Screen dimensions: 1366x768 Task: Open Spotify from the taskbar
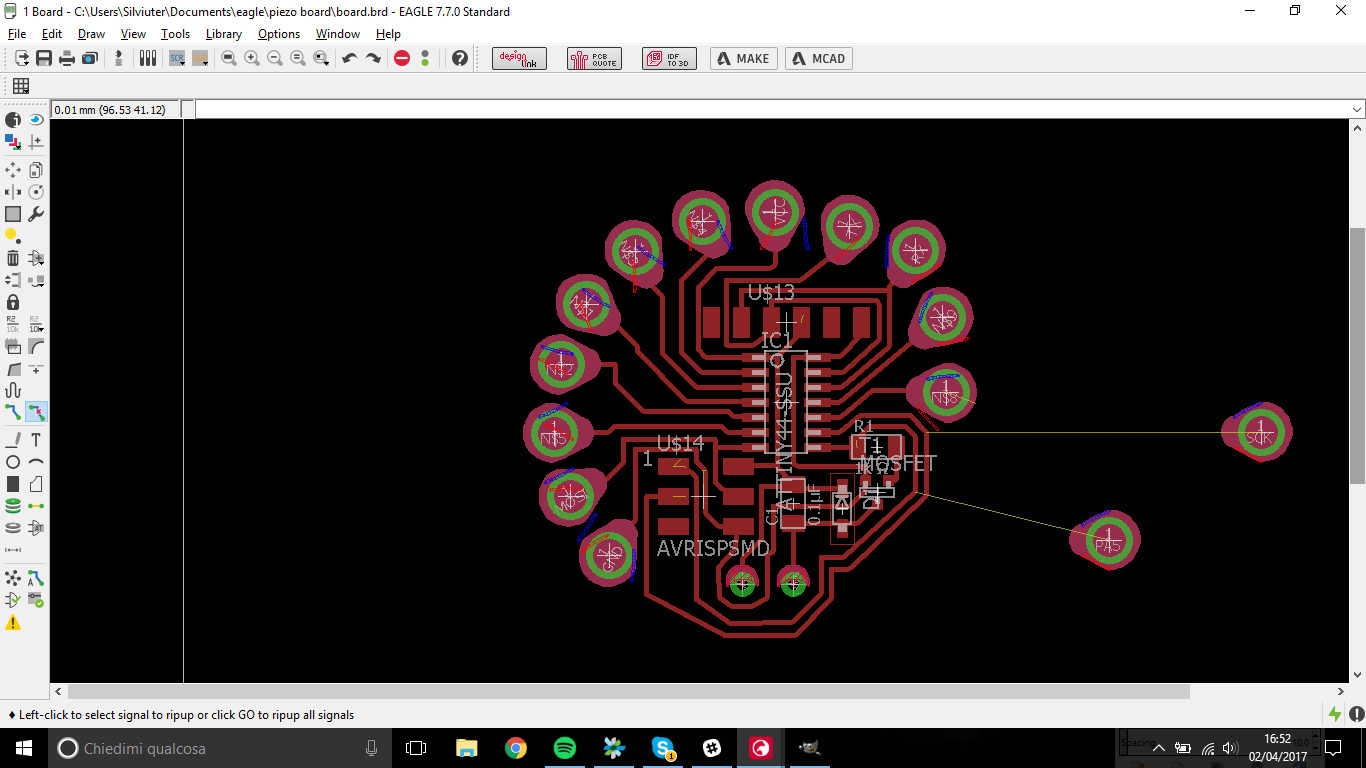(564, 748)
